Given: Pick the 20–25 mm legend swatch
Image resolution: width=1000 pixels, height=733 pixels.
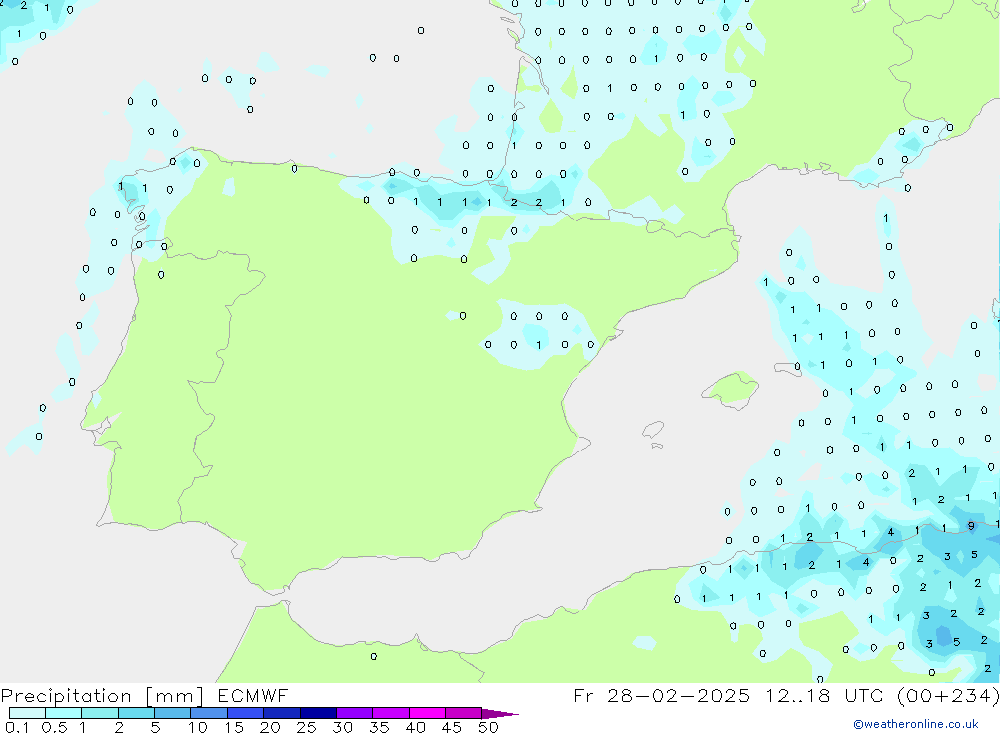Looking at the screenshot, I should point(282,713).
